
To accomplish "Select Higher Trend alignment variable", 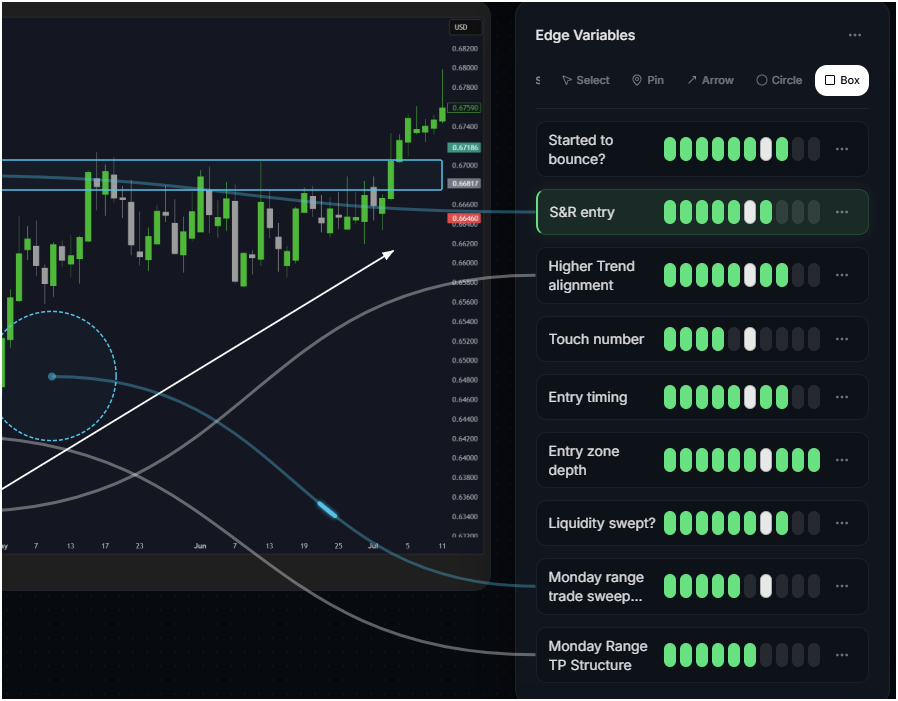I will [702, 275].
